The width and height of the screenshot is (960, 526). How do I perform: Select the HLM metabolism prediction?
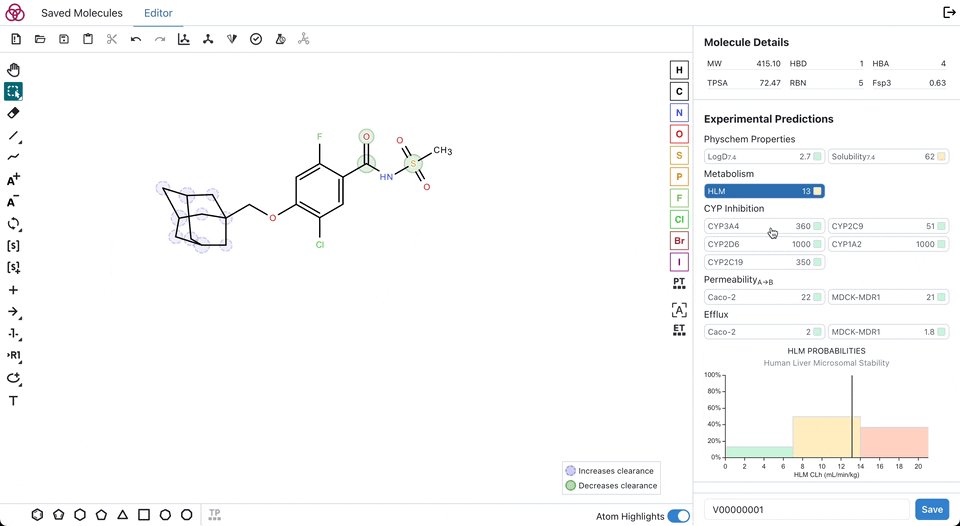click(764, 191)
